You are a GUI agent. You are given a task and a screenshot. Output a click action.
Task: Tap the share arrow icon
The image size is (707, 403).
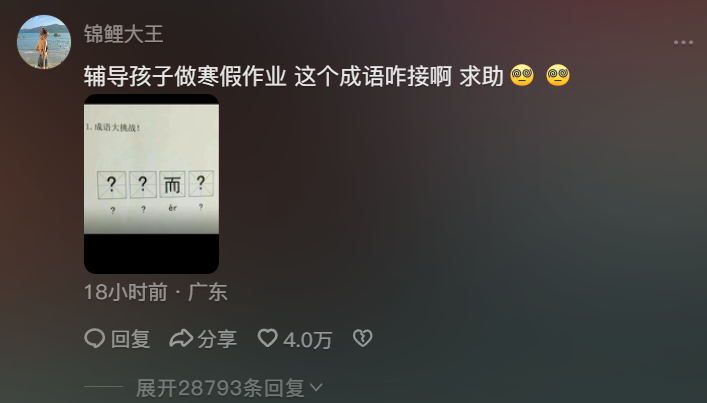[x=181, y=339]
